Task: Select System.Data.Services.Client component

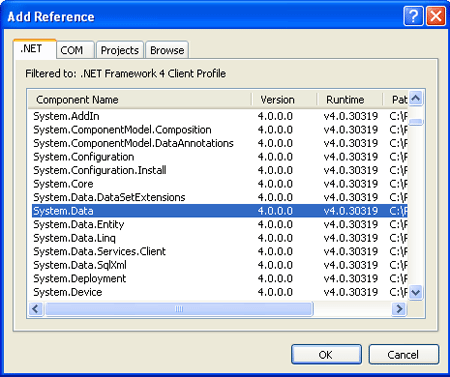Action: pyautogui.click(x=220, y=251)
